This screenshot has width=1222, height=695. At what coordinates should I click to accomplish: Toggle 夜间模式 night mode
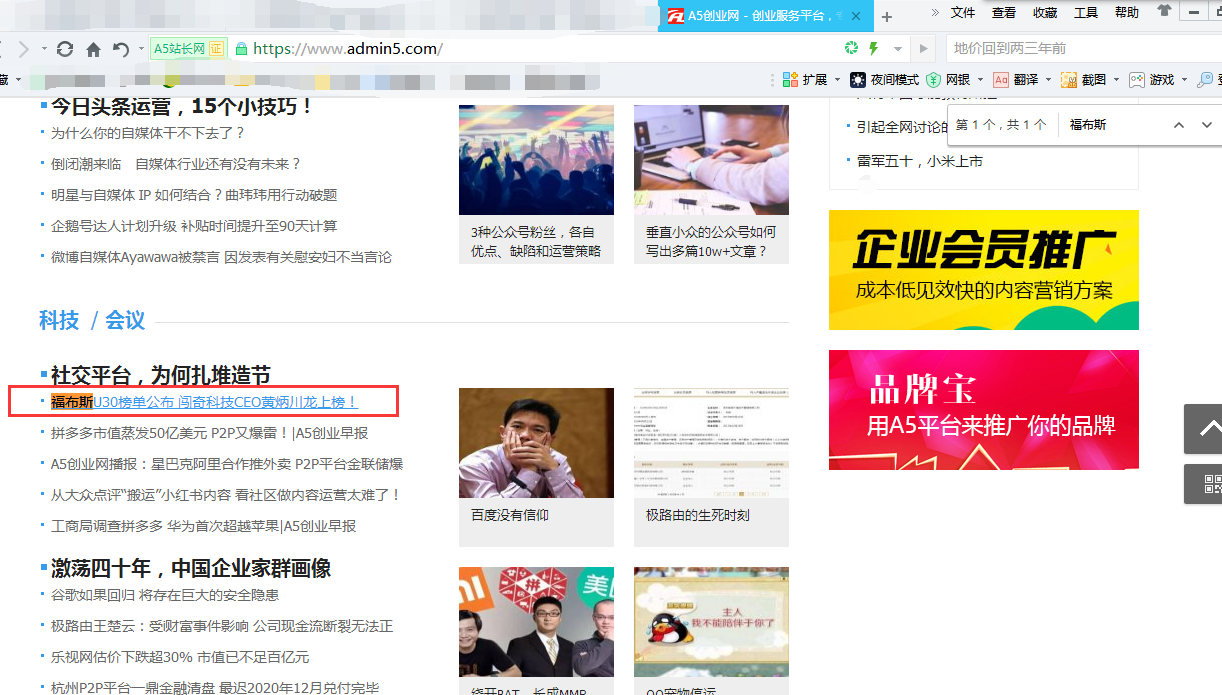click(858, 79)
